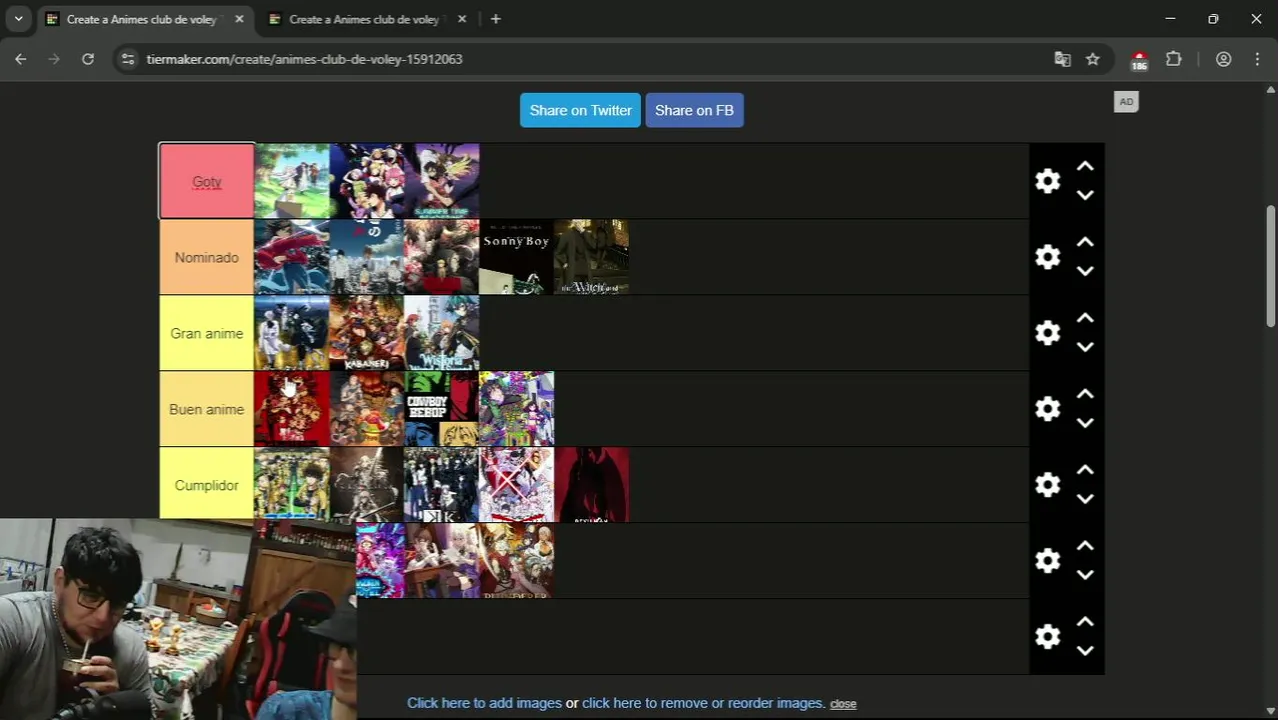Select the Nominado tier label

tap(207, 257)
